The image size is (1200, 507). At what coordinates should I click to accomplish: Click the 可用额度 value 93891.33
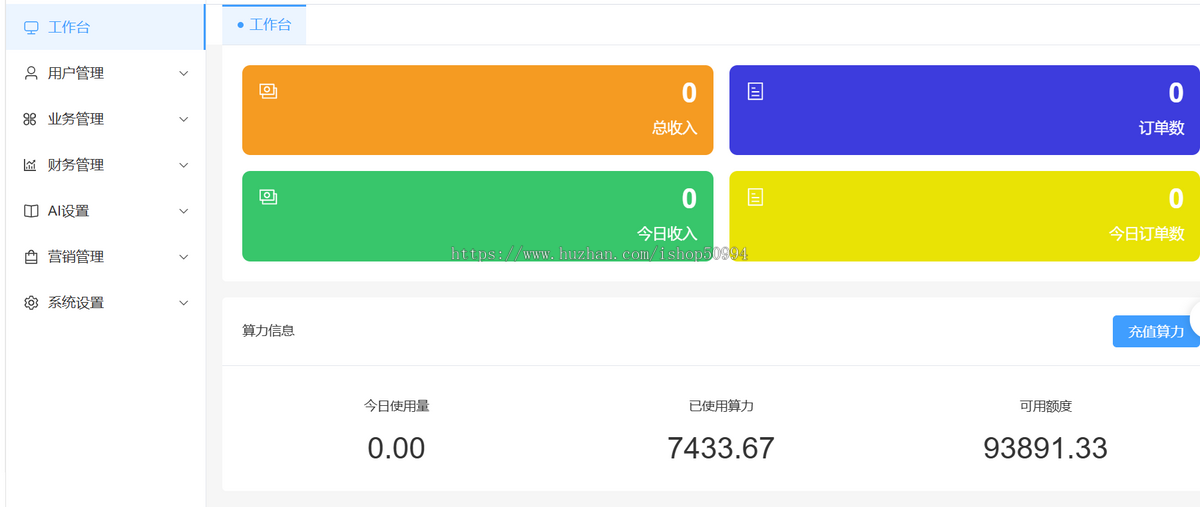[x=1045, y=448]
